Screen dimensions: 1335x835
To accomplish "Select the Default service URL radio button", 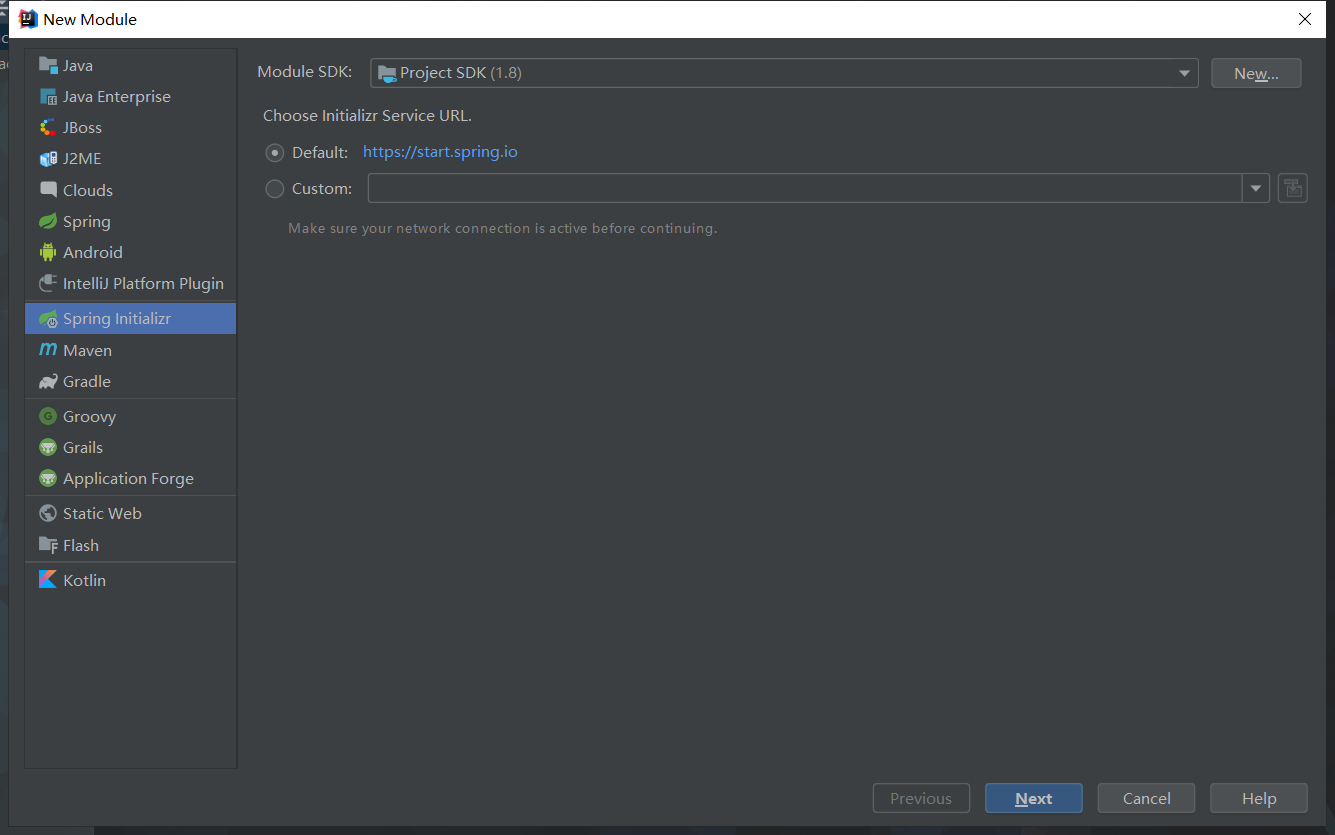I will click(x=275, y=153).
